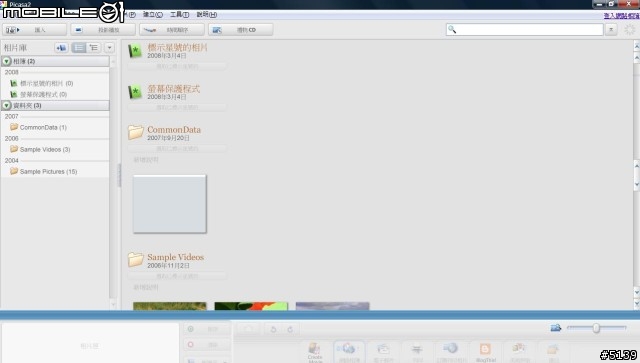Switch library to tree view icon
This screenshot has height=363, width=640.
click(93, 48)
